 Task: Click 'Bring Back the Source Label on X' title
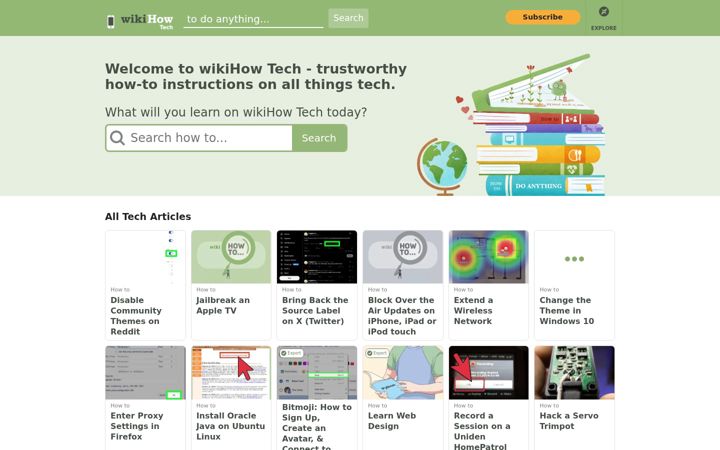click(x=315, y=310)
